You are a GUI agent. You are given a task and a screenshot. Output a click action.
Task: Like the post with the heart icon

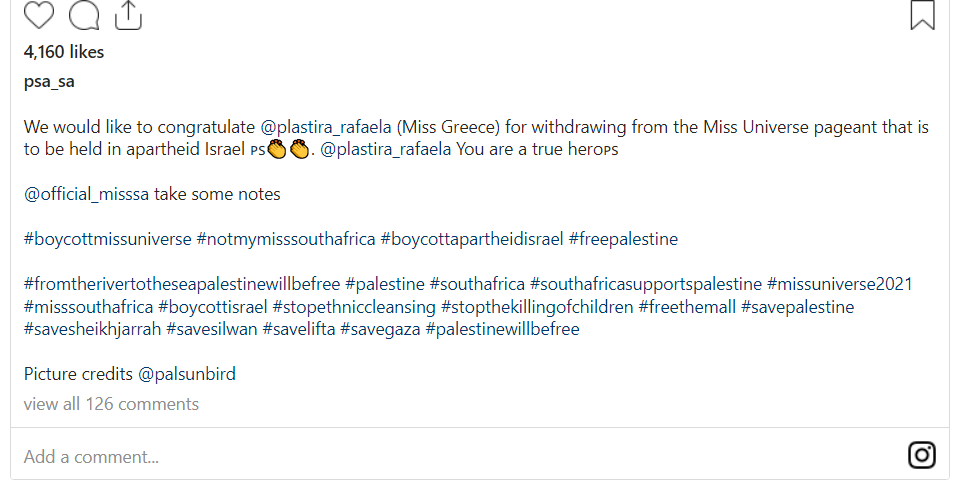[38, 14]
